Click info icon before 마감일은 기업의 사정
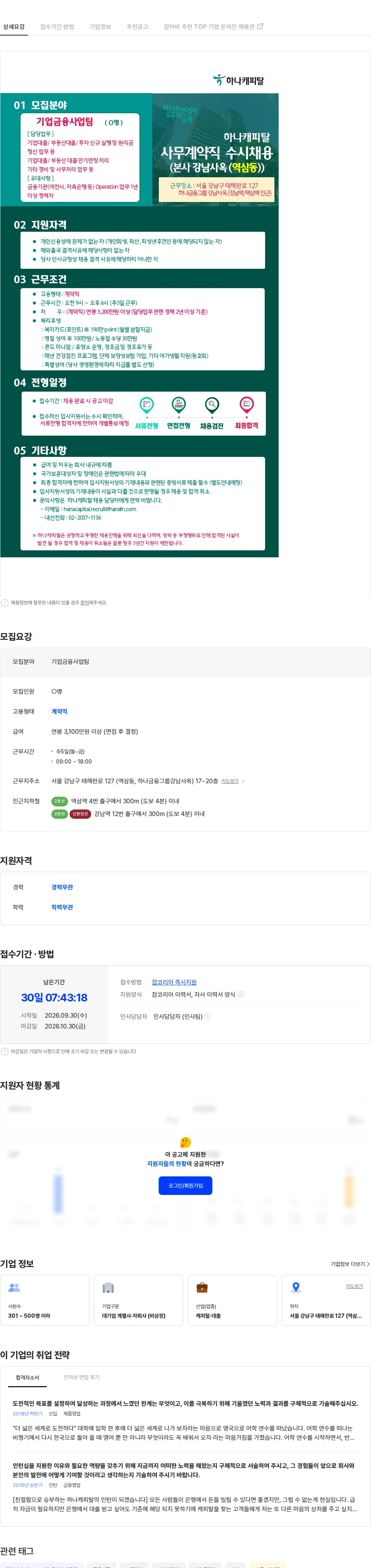 point(5,1051)
